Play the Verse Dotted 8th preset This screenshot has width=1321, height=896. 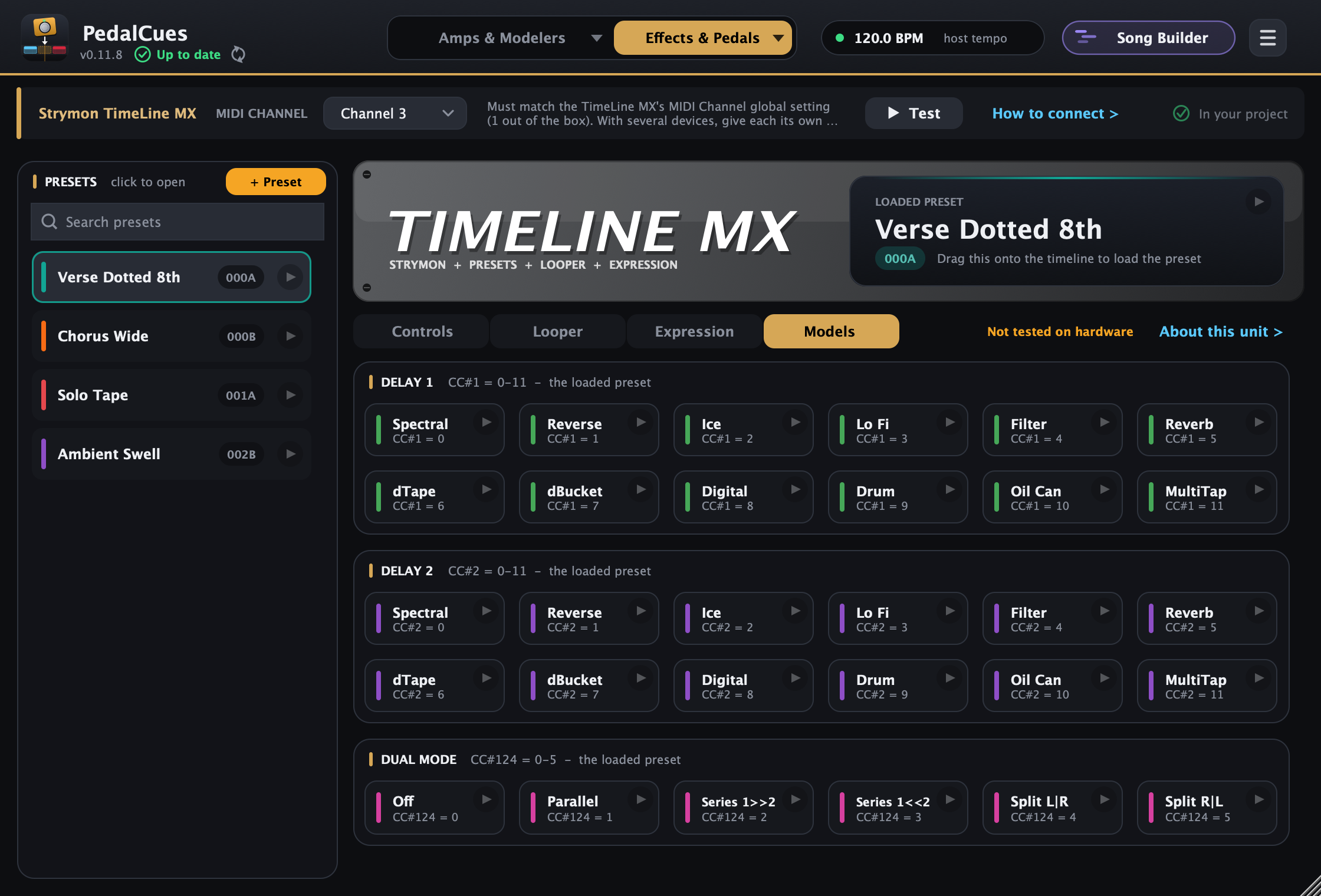click(290, 277)
